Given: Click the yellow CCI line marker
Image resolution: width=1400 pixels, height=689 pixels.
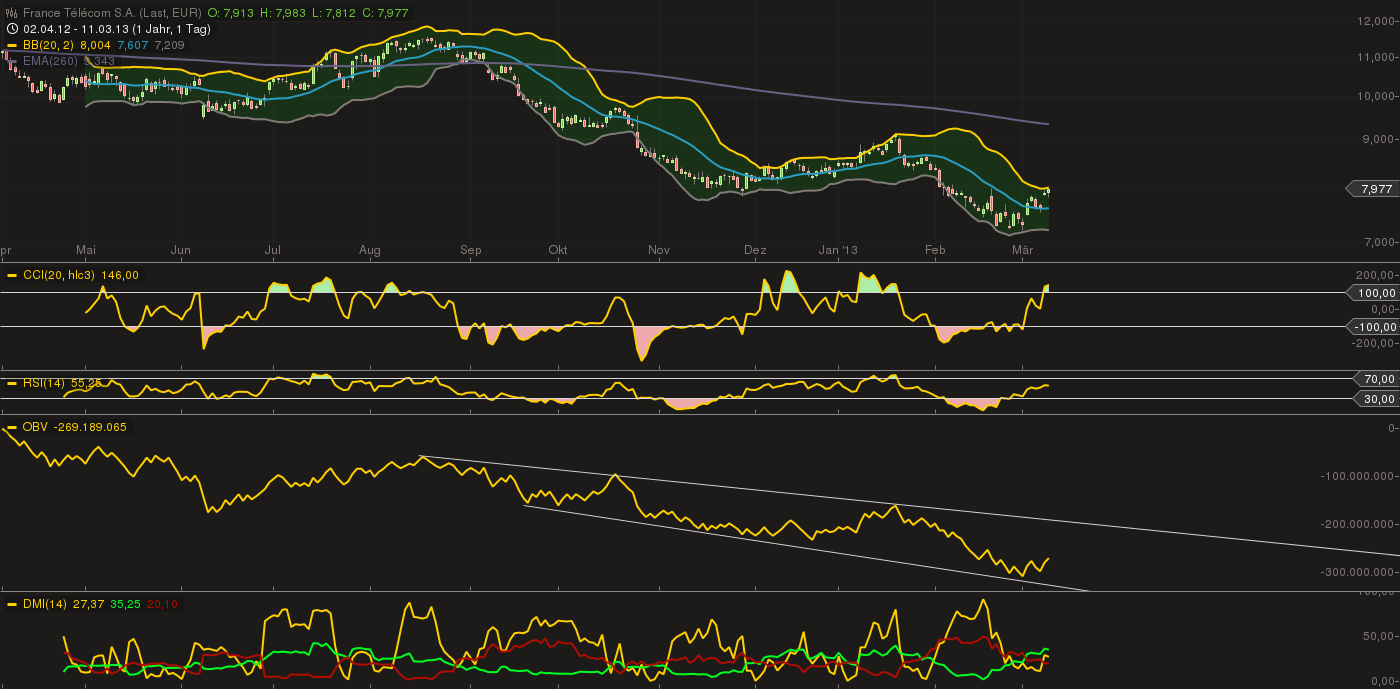Looking at the screenshot, I should coord(12,275).
